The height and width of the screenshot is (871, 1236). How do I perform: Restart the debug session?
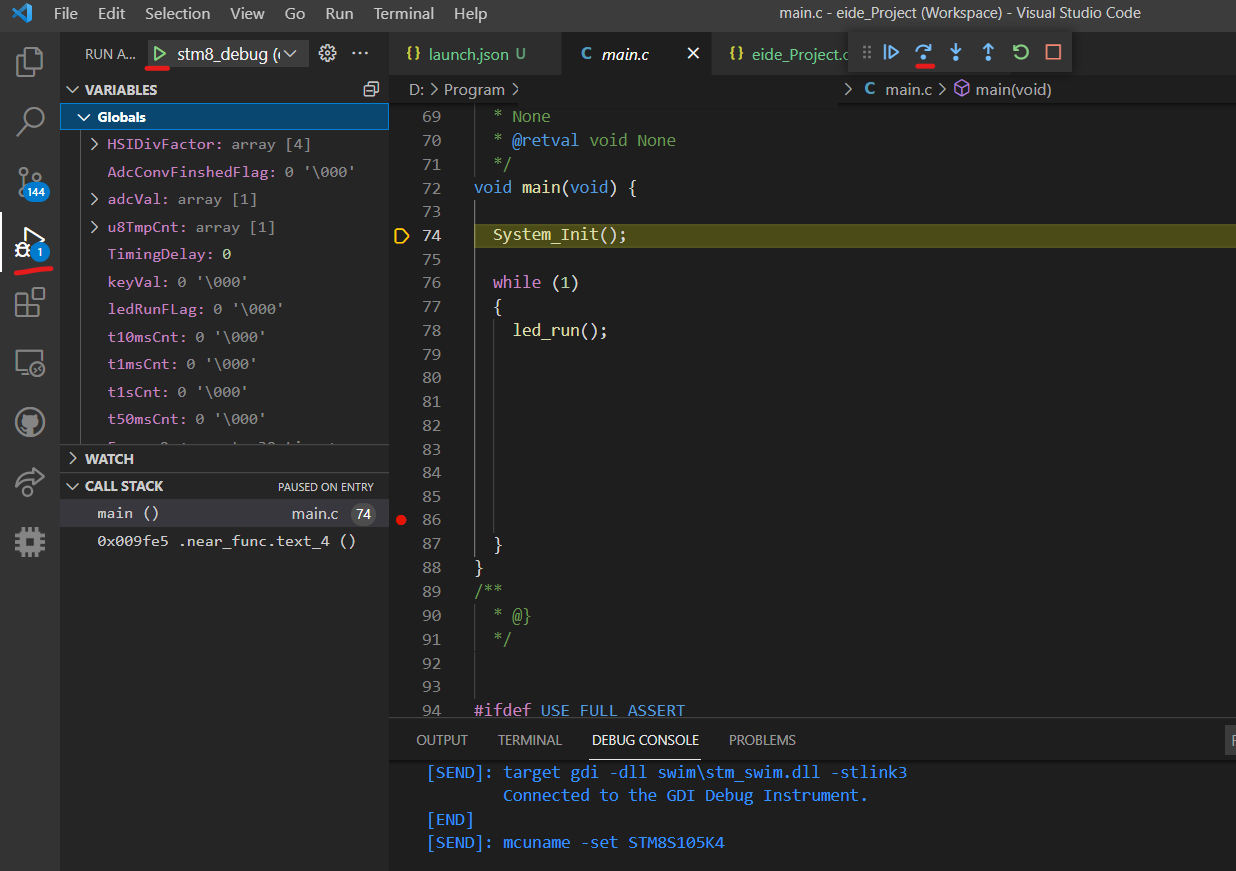(1020, 52)
